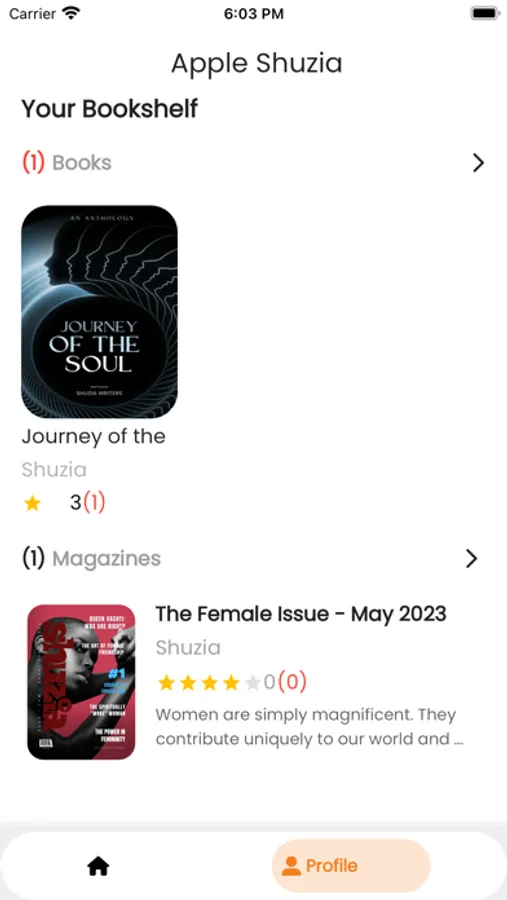
Task: Tap the Wi-Fi icon next to Carrier
Action: pos(71,13)
